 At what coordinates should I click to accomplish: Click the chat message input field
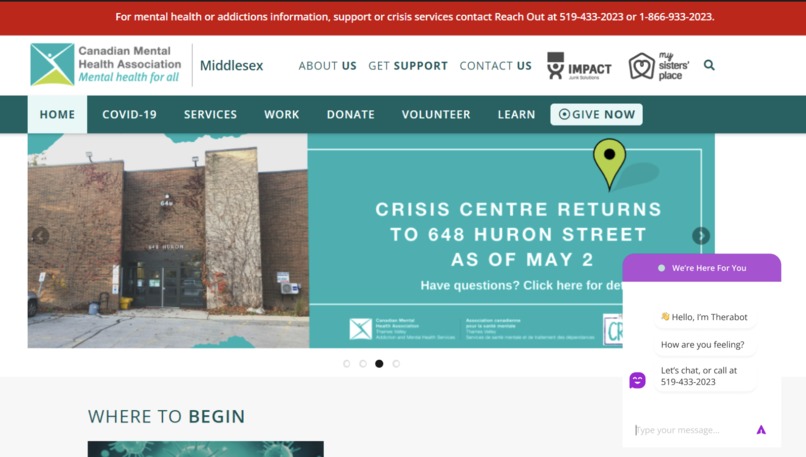coord(691,430)
